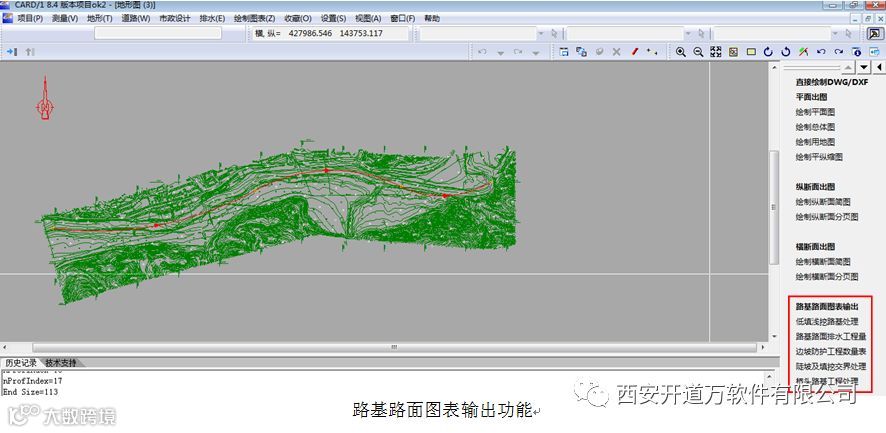Click the gray up-arrow icon on the left toolbar
The image size is (886, 433).
click(x=30, y=51)
